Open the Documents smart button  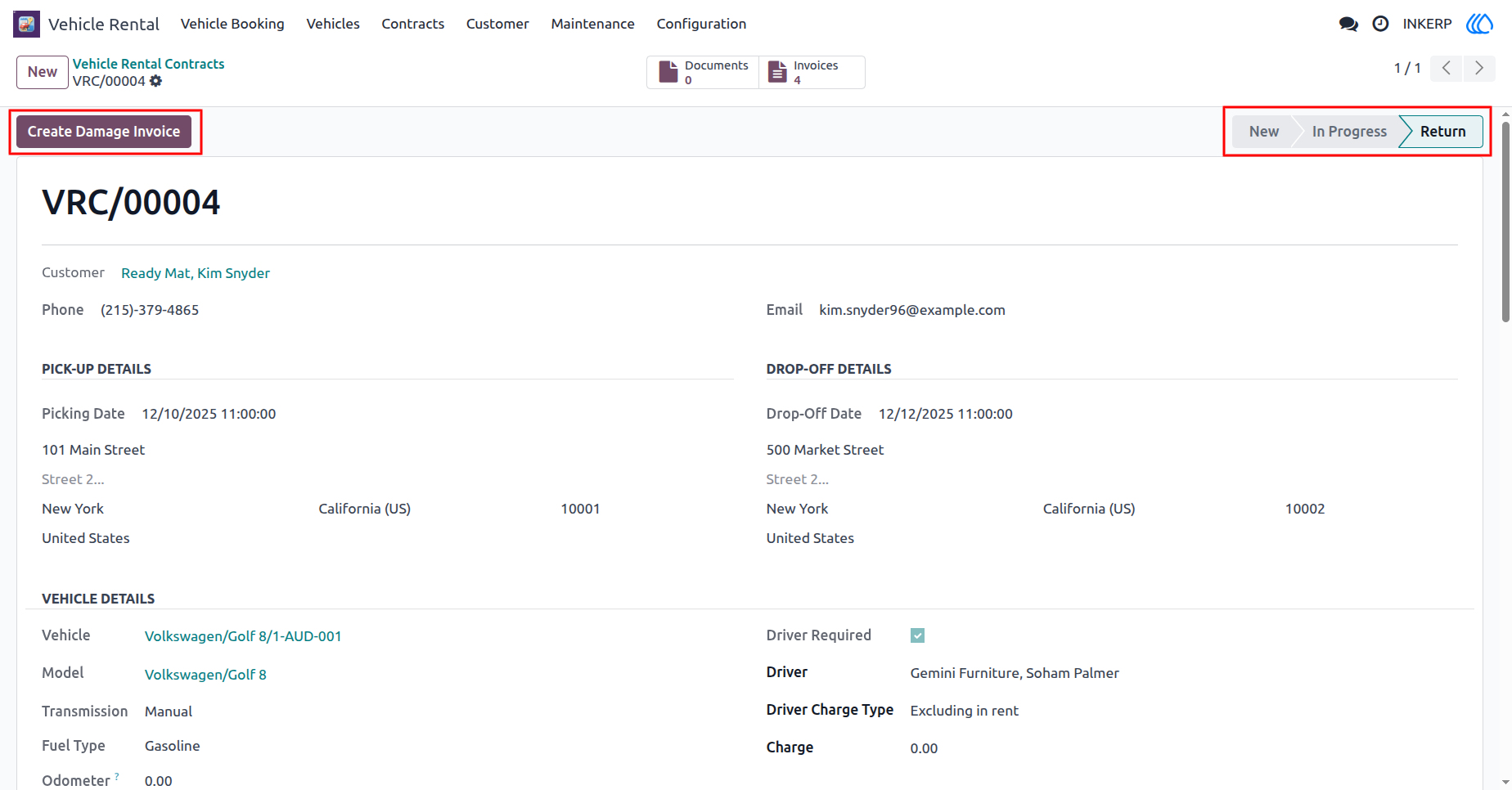(703, 72)
